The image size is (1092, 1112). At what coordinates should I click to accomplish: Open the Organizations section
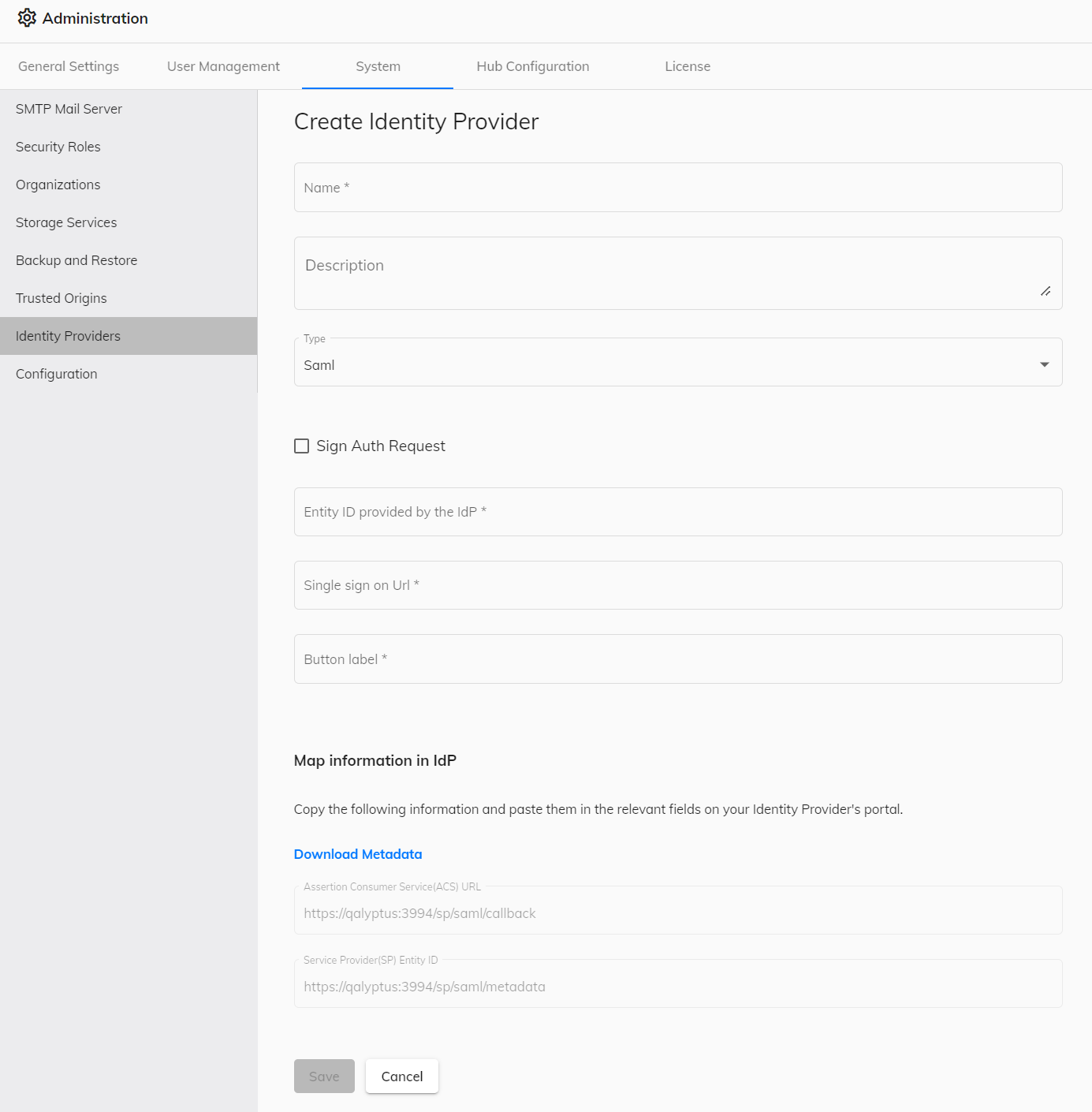point(58,185)
